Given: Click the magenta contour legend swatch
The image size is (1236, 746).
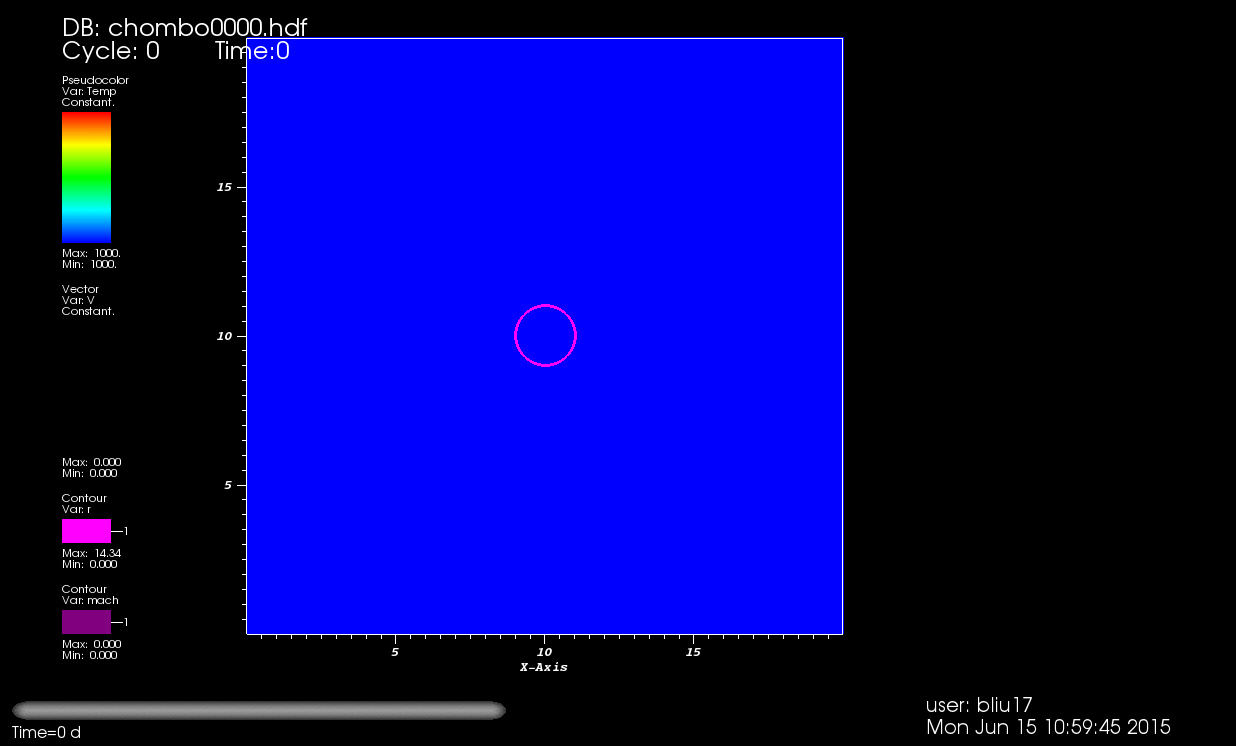Looking at the screenshot, I should pyautogui.click(x=86, y=531).
